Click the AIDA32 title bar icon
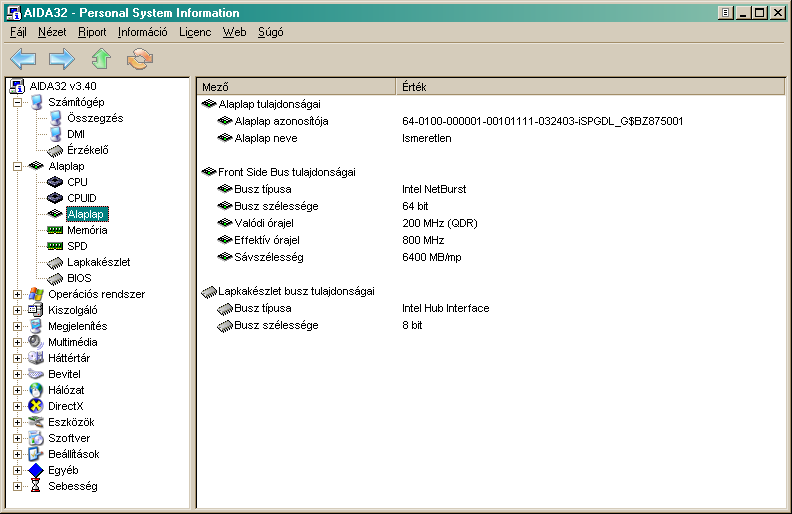The height and width of the screenshot is (514, 792). 13,13
